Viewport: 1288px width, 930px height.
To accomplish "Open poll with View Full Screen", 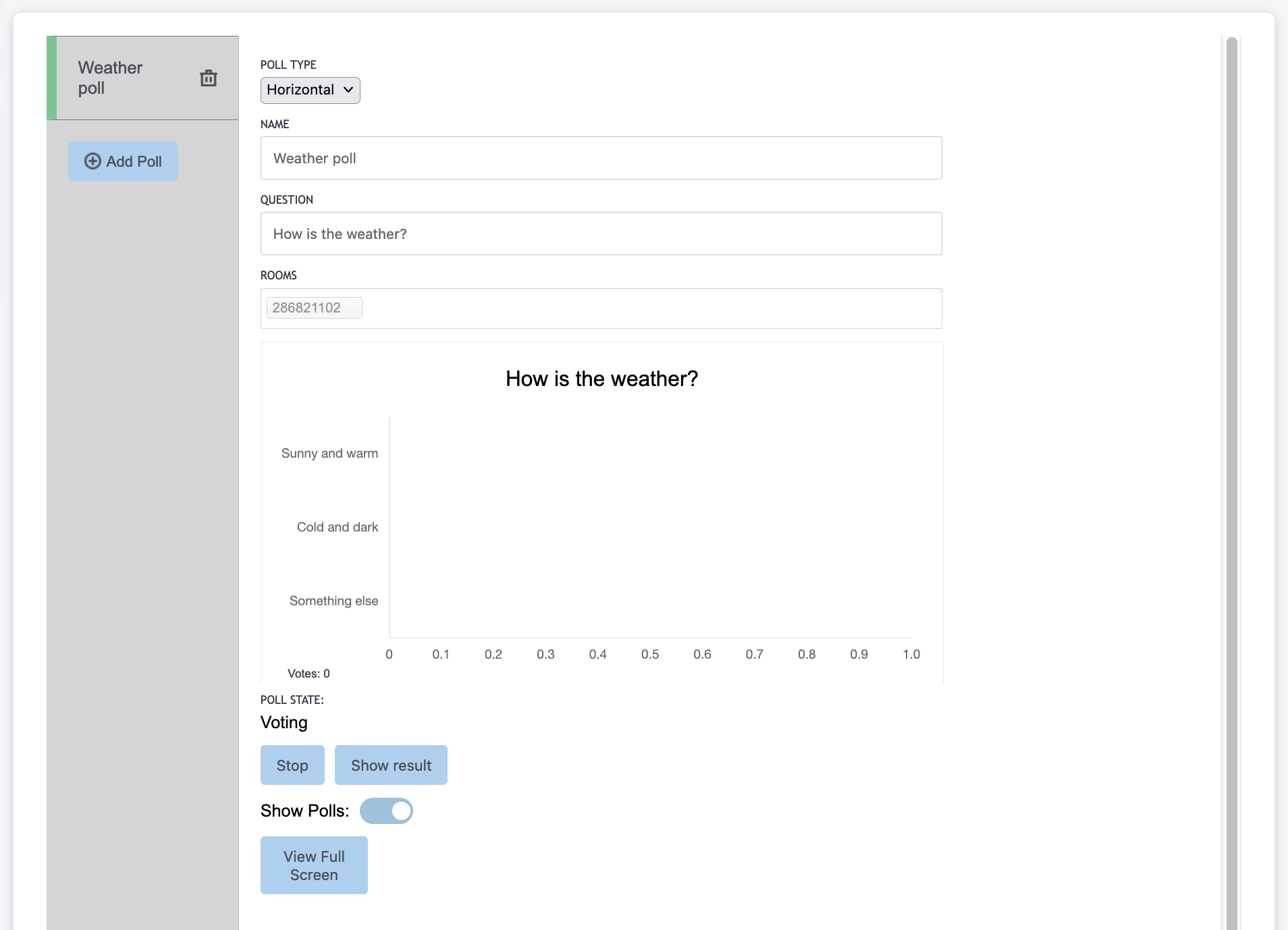I will coord(314,865).
